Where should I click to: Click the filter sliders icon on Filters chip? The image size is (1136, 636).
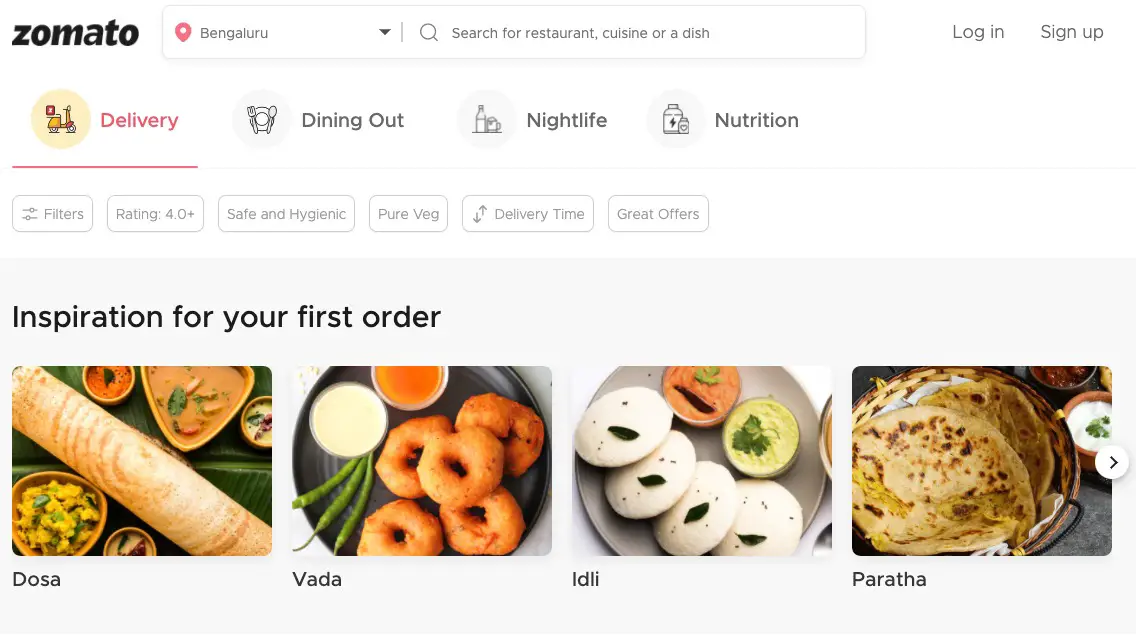[x=30, y=213]
